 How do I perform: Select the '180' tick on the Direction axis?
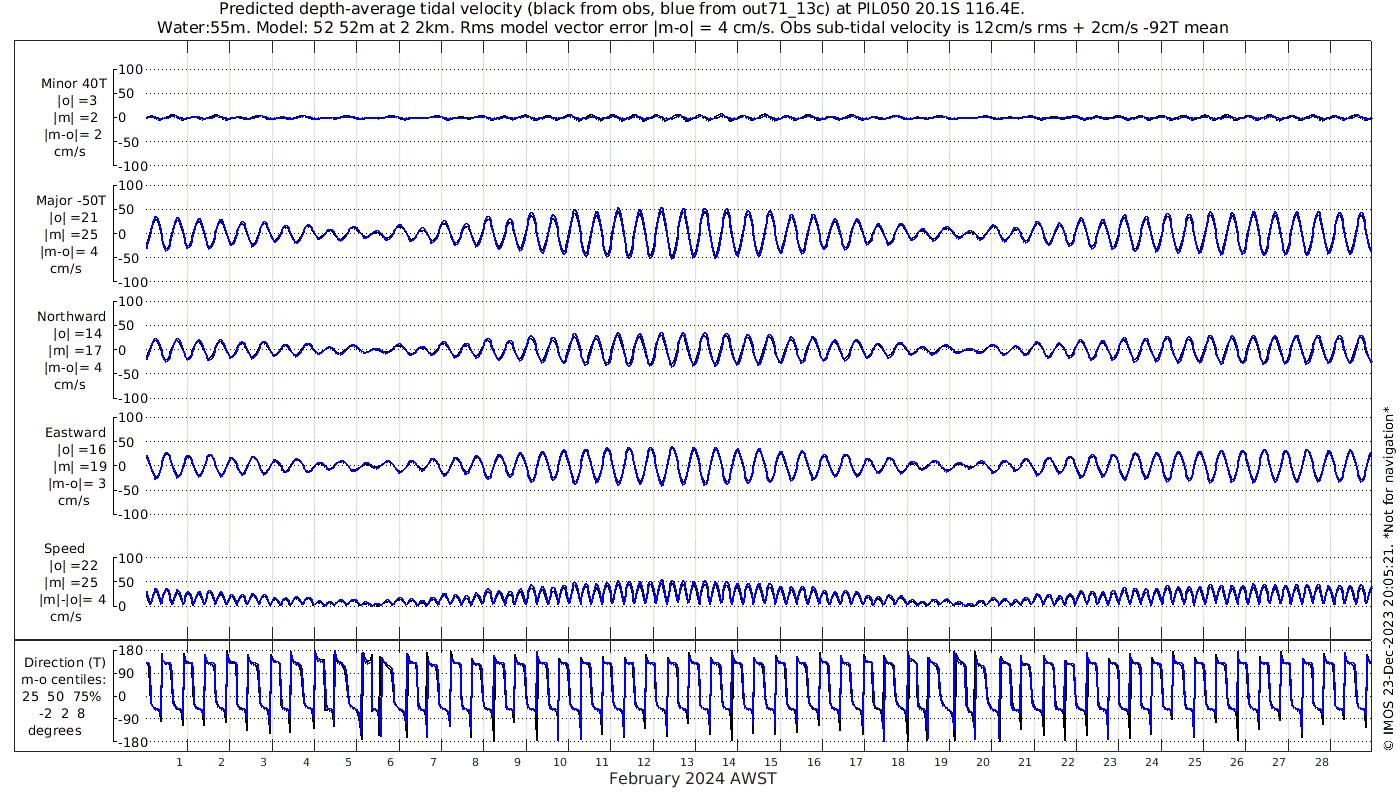(x=133, y=650)
